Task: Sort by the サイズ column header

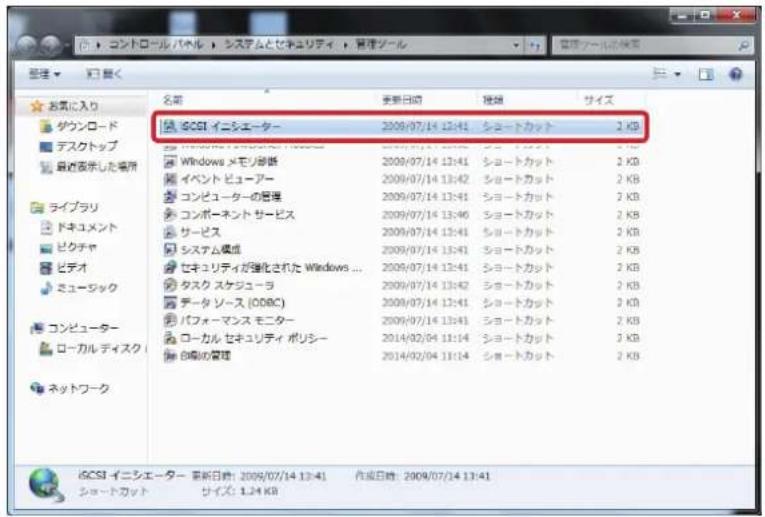Action: click(599, 100)
